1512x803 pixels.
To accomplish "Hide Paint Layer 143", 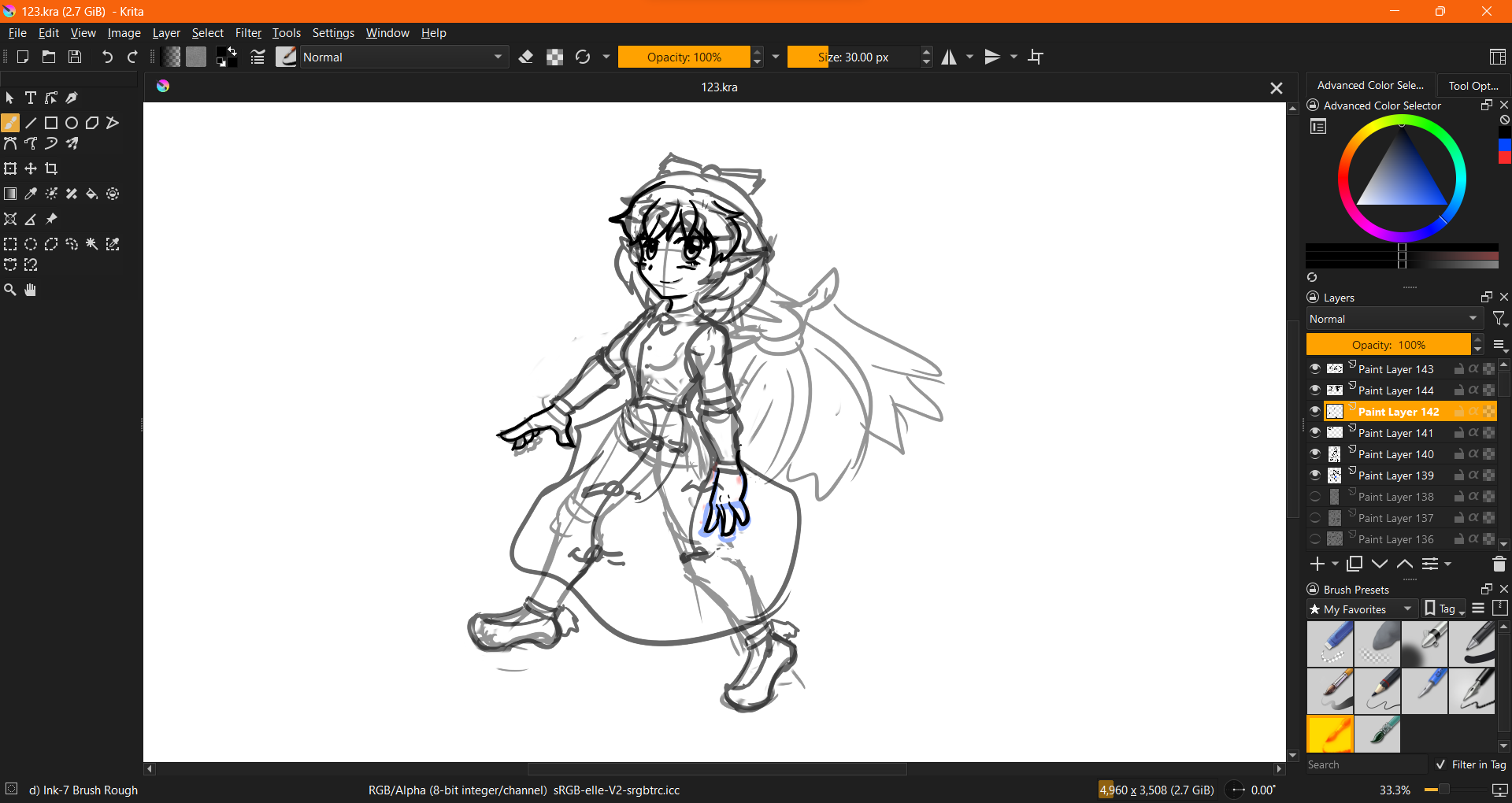I will click(x=1315, y=368).
